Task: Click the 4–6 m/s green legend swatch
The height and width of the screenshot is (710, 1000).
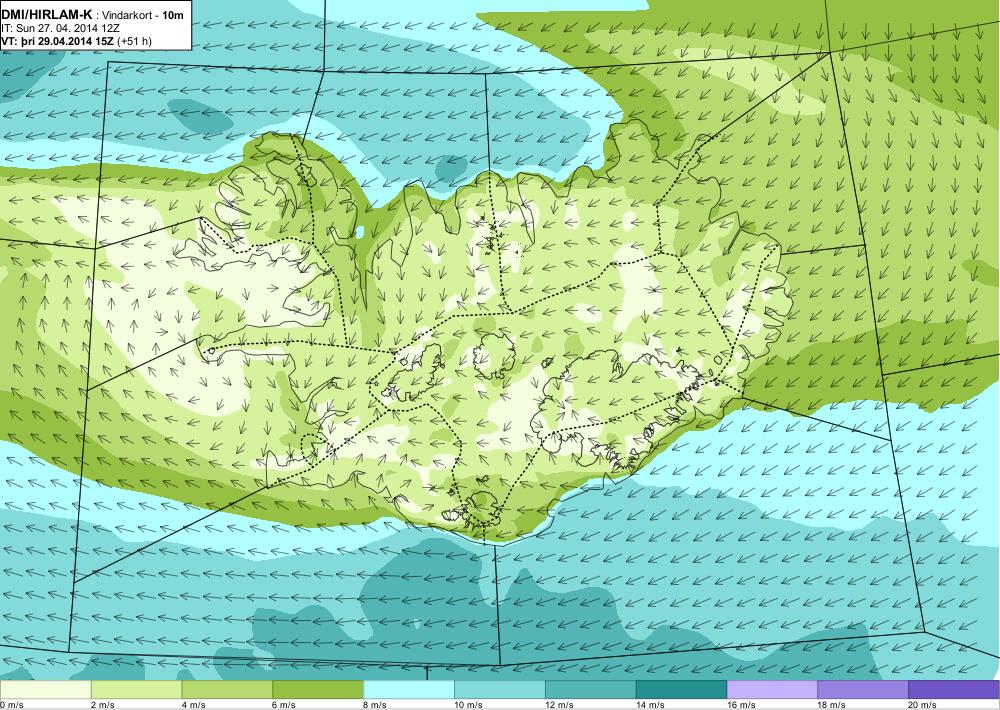Action: (227, 690)
